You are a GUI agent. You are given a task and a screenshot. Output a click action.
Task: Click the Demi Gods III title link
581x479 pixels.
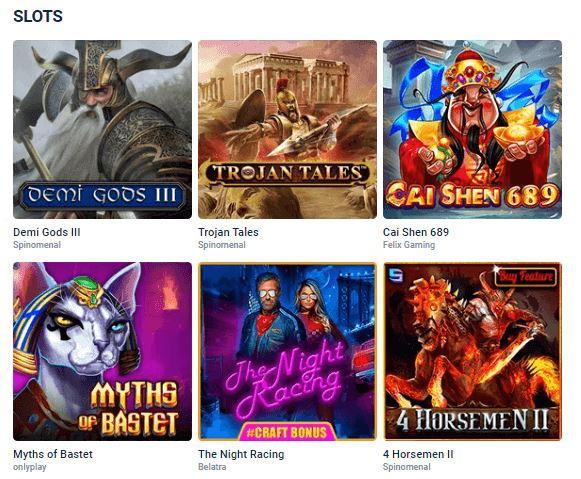pos(47,232)
